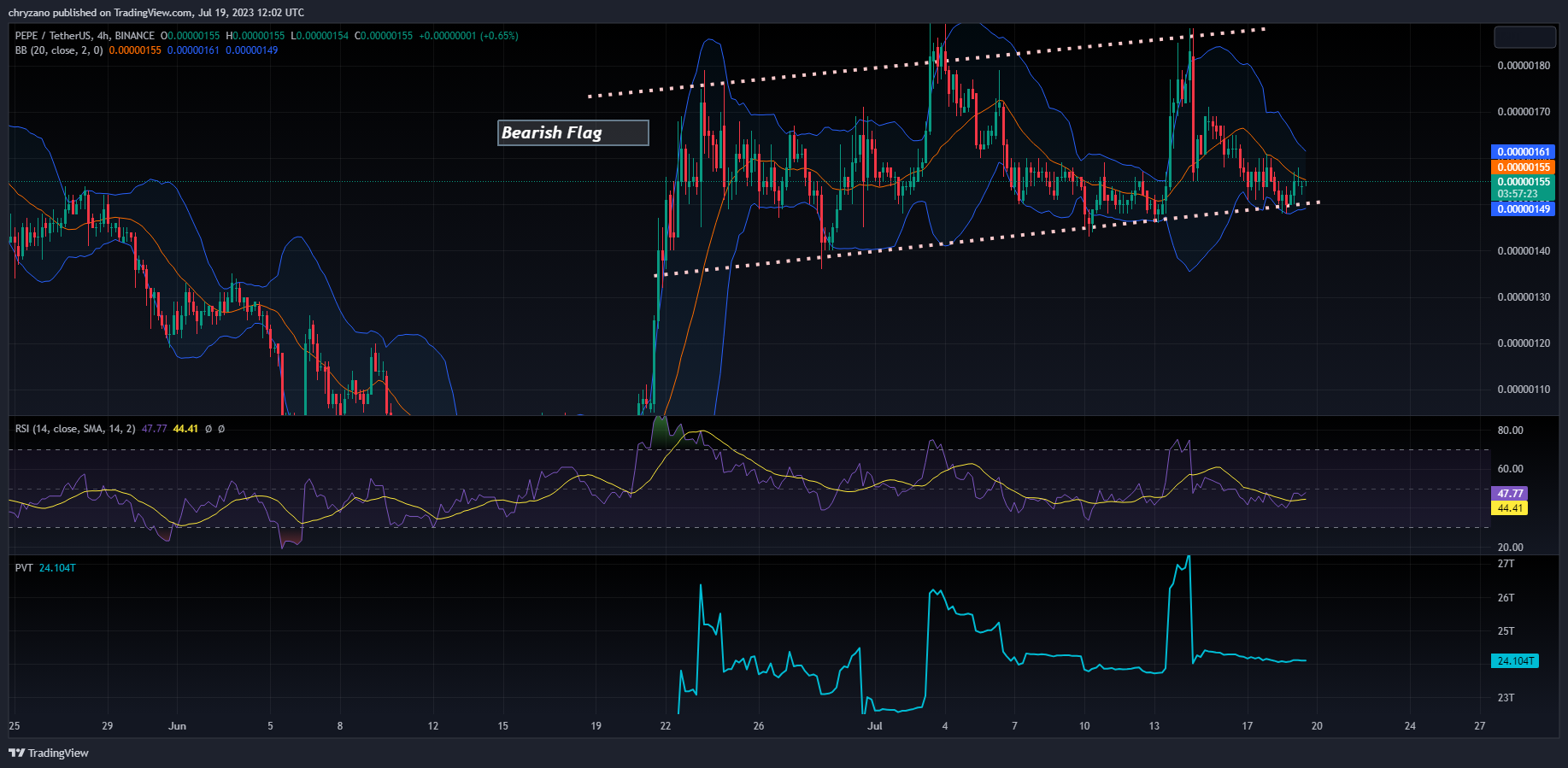The height and width of the screenshot is (768, 1568).
Task: Click the 27T label on the PVT axis
Action: tap(1506, 564)
